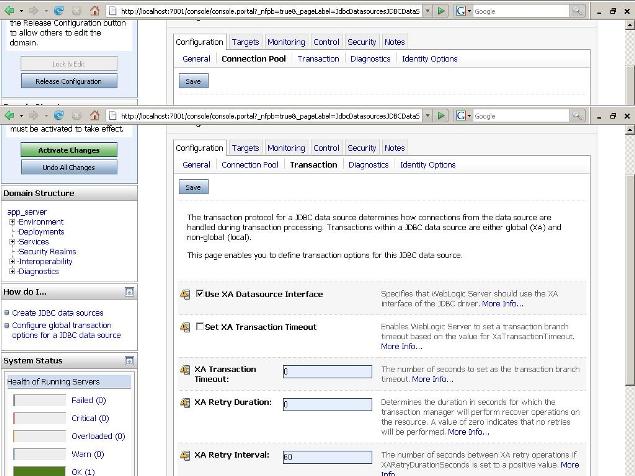This screenshot has height=476, width=635.
Task: Minimize the System Status panel
Action: click(129, 361)
